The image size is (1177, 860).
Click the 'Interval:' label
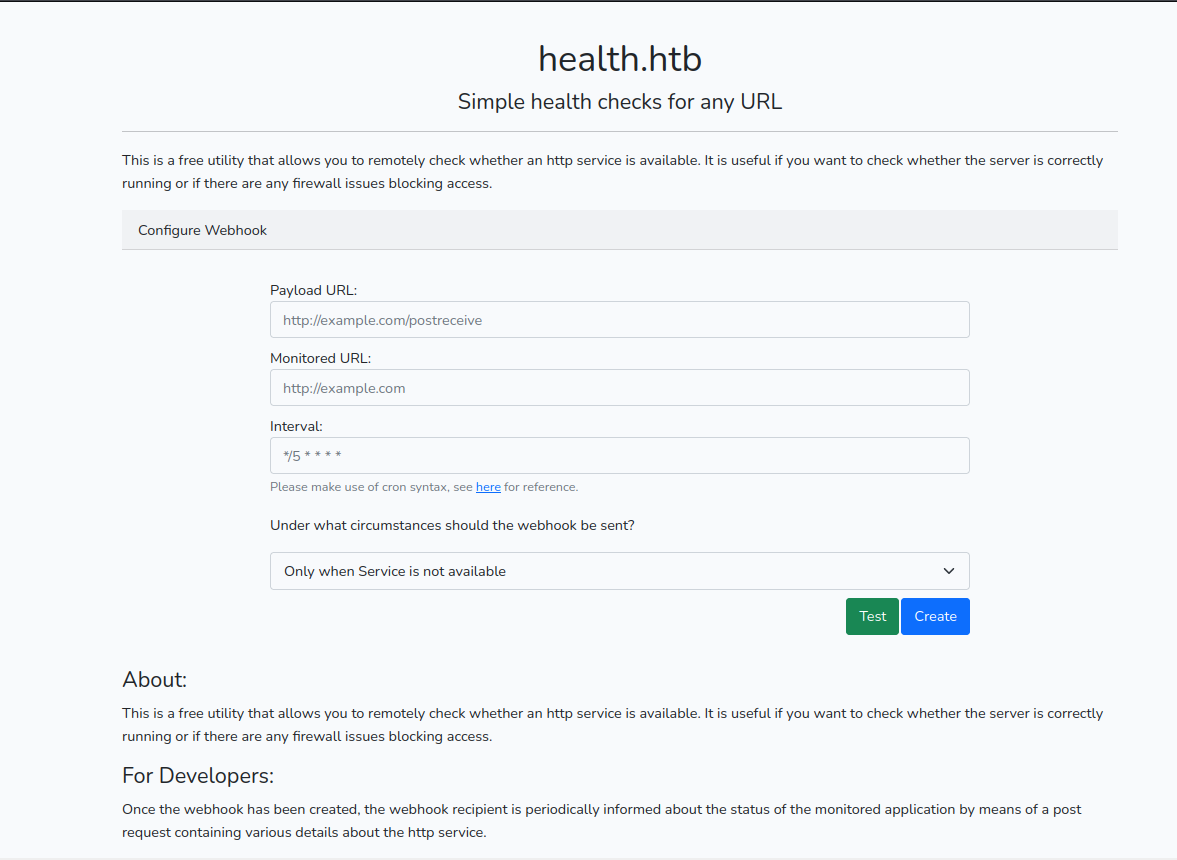(296, 426)
